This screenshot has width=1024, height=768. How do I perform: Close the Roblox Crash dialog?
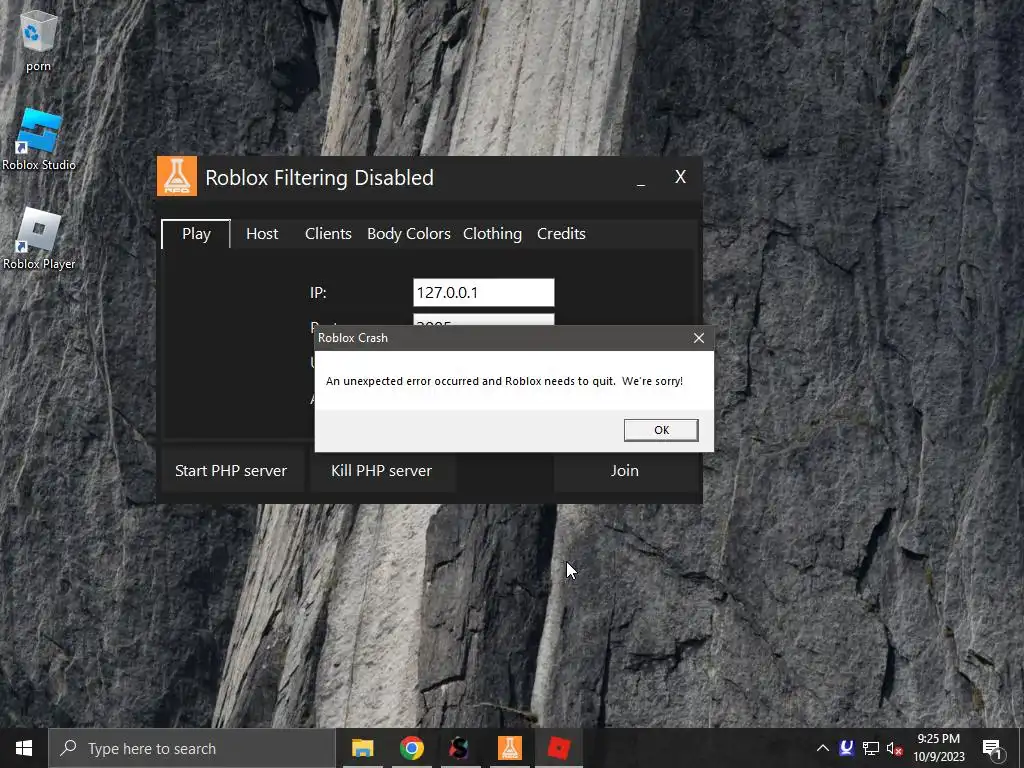699,338
